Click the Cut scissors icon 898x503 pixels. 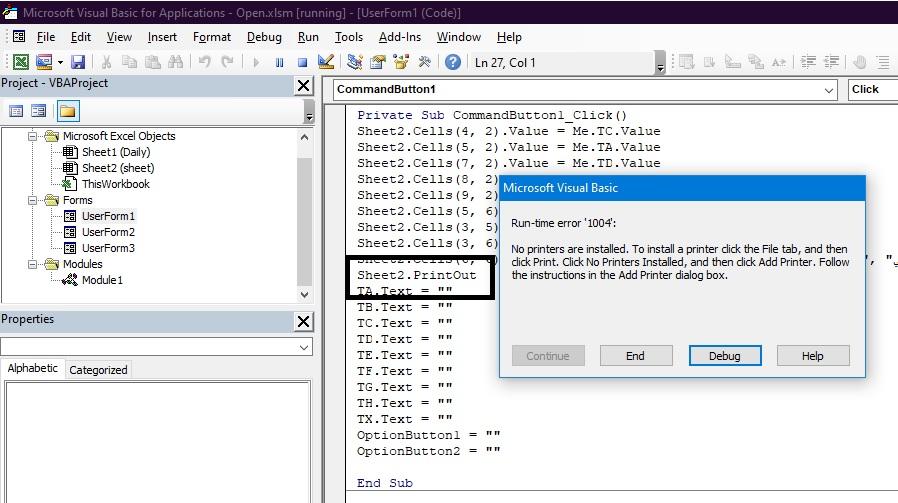(106, 62)
